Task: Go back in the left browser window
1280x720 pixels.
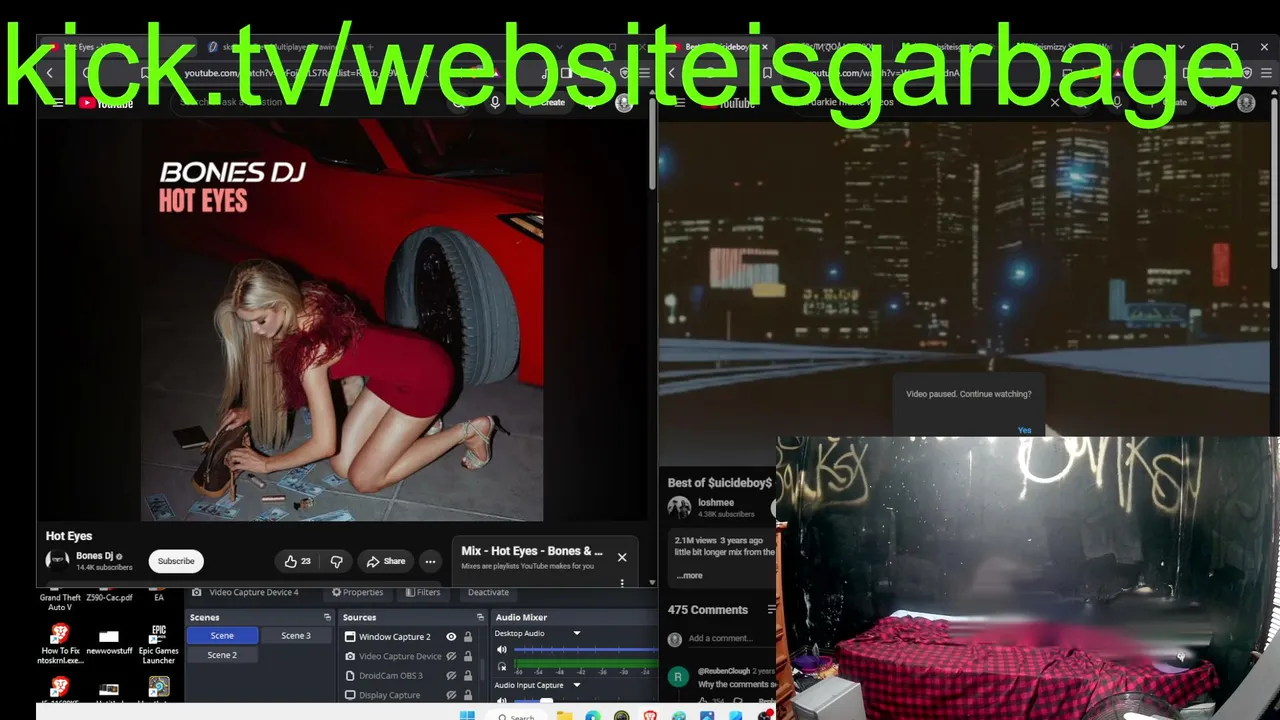Action: coord(49,73)
